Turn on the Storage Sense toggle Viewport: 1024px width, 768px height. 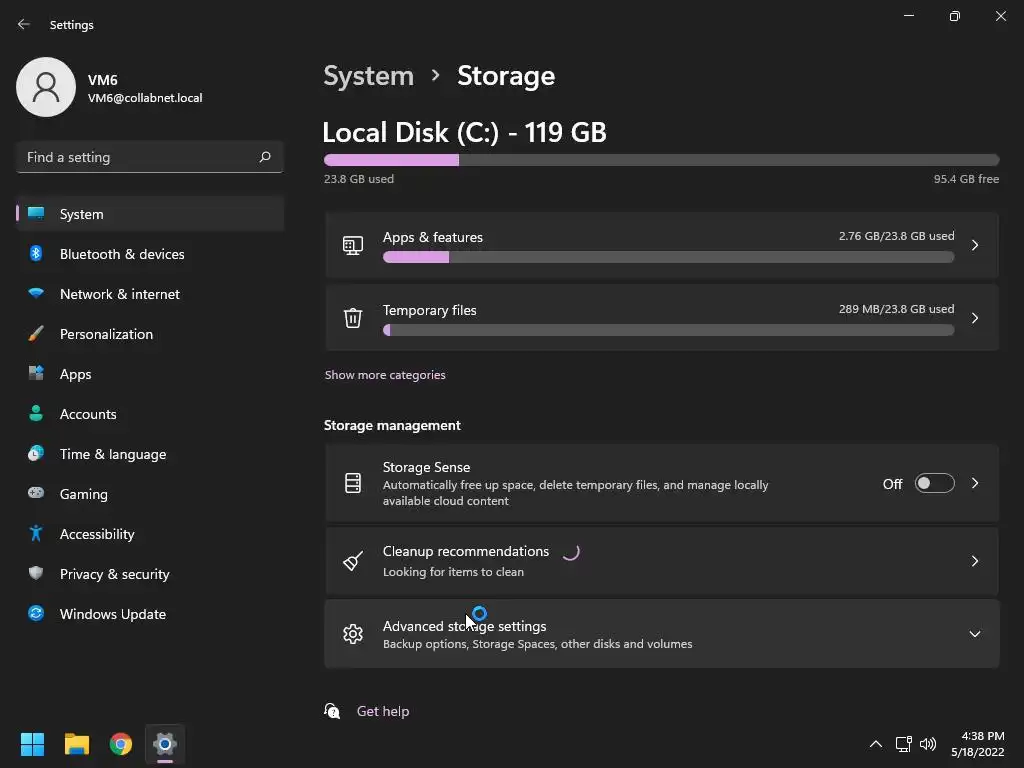click(934, 484)
